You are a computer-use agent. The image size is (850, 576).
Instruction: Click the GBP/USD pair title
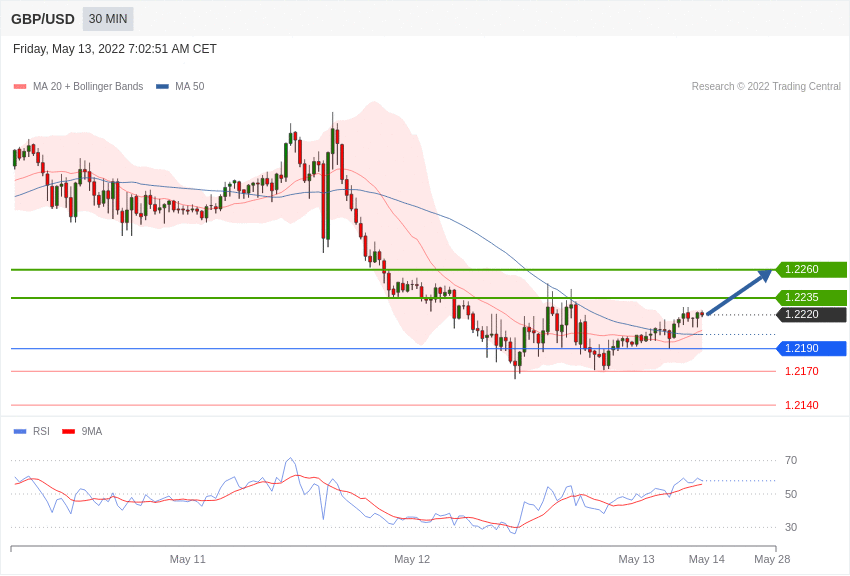[x=43, y=19]
